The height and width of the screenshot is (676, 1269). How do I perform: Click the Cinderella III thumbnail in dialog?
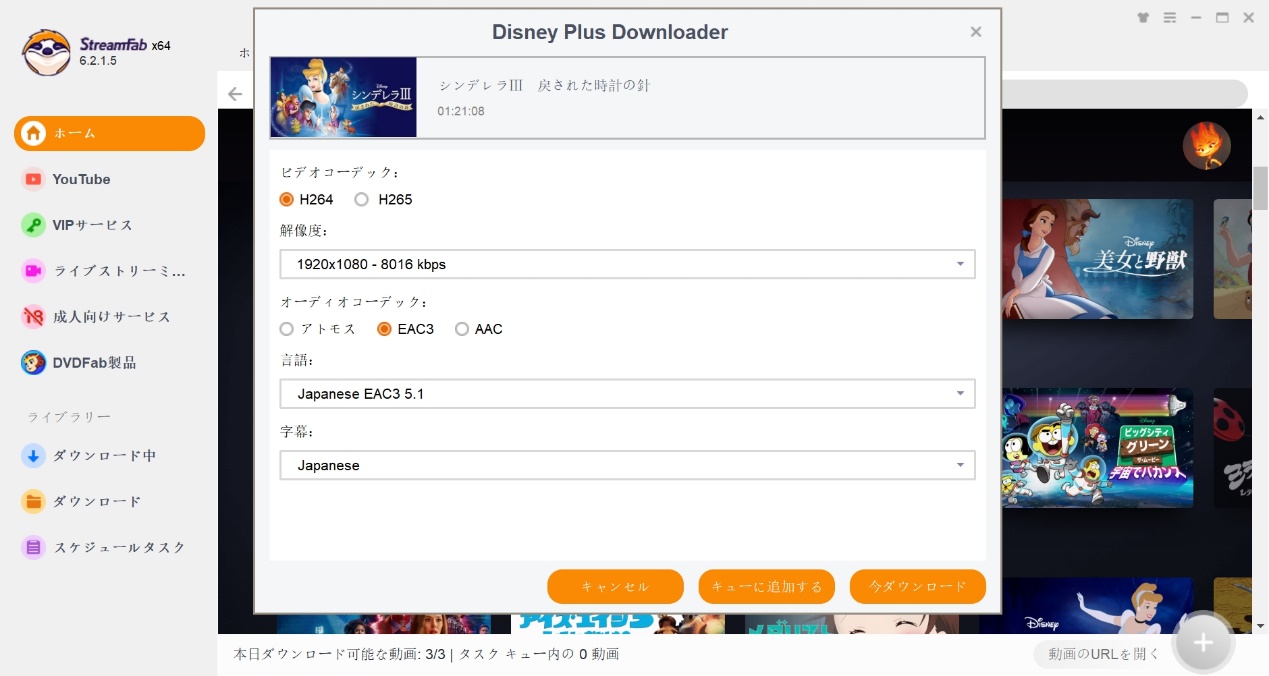click(x=344, y=97)
